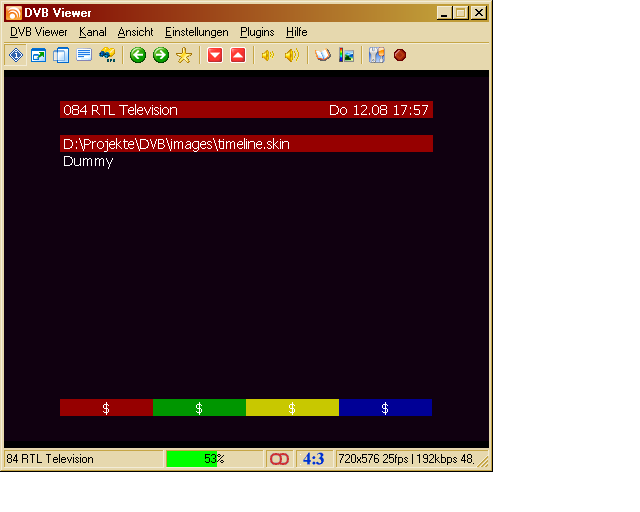This screenshot has height=512, width=640.
Task: Click the red up arrow icon
Action: click(238, 55)
